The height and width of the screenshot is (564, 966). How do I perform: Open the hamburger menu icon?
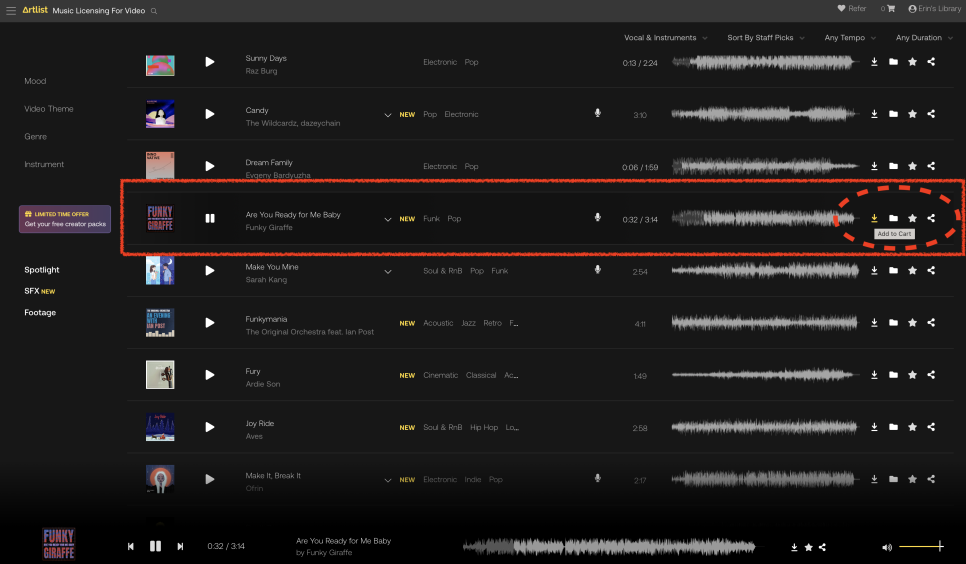[10, 10]
